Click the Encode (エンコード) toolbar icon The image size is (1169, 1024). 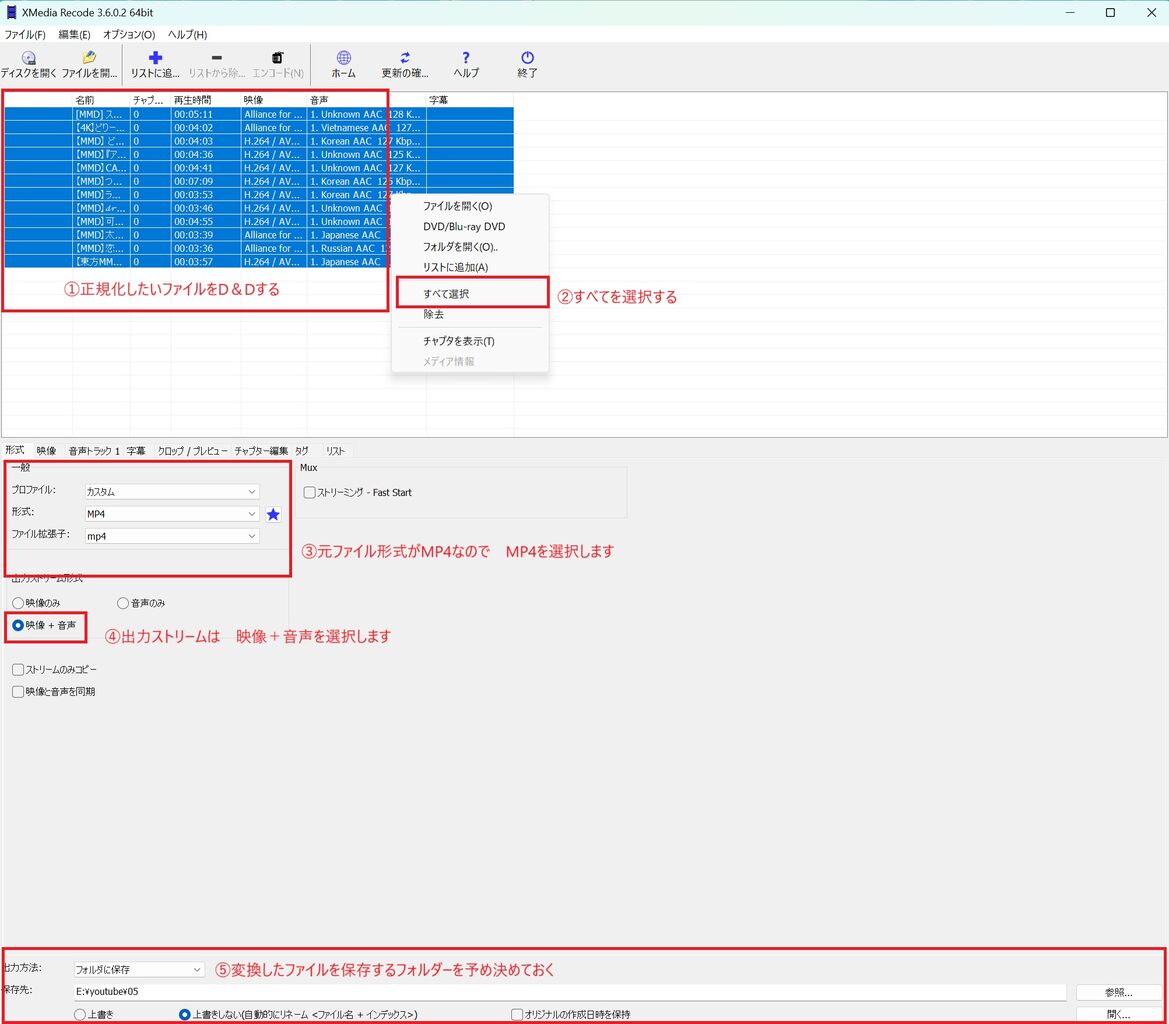pos(277,58)
